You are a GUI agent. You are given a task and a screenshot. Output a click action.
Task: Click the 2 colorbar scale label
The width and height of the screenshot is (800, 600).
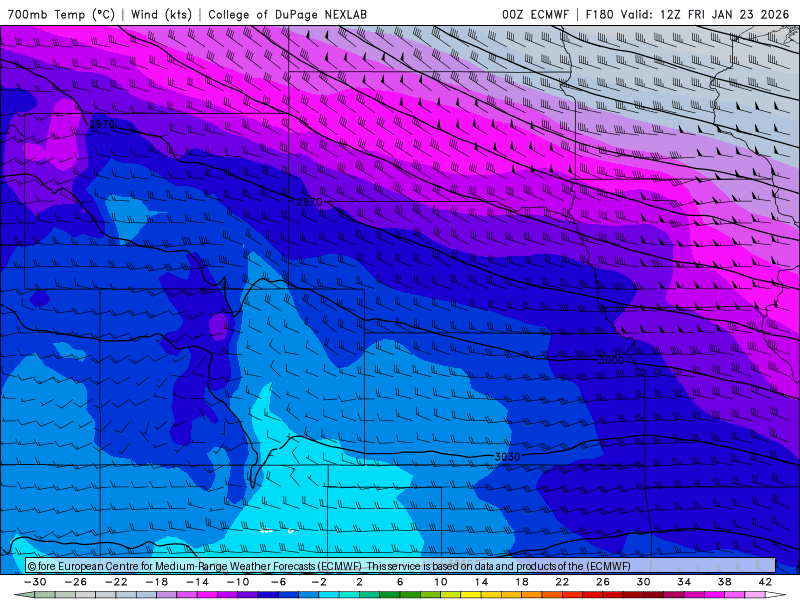coord(359,582)
